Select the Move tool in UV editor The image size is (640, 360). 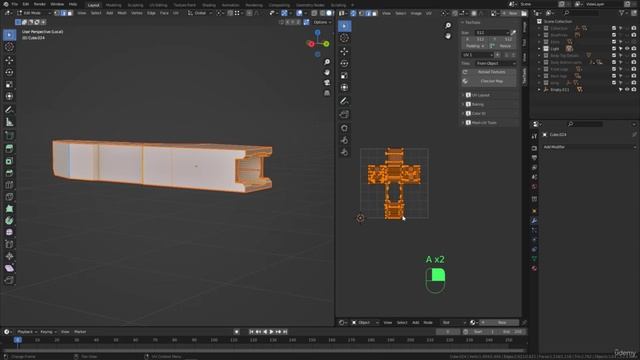coord(344,51)
